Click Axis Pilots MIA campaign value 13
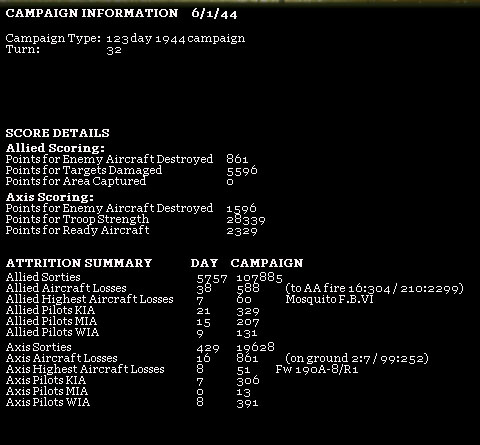This screenshot has height=445, width=480. tap(243, 392)
